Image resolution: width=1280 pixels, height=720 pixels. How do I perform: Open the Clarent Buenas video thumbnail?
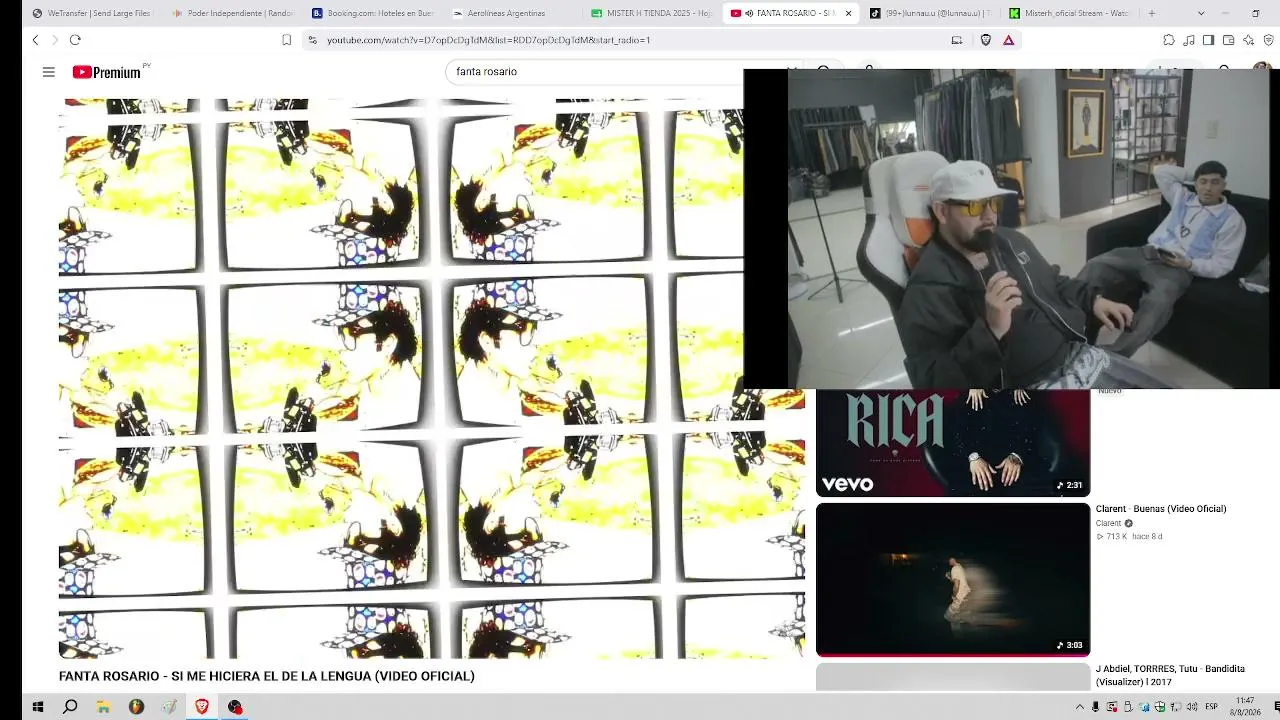pyautogui.click(x=953, y=579)
